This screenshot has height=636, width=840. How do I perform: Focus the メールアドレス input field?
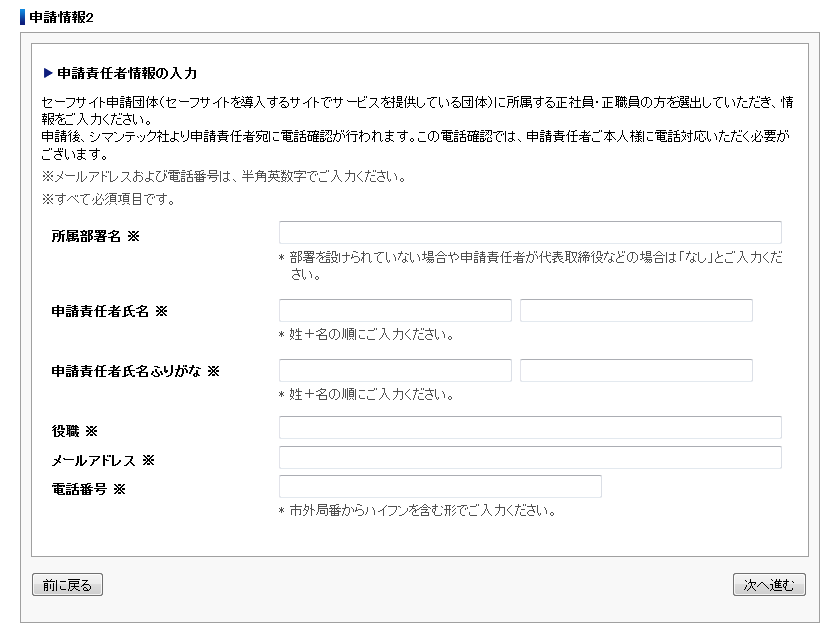tap(530, 458)
